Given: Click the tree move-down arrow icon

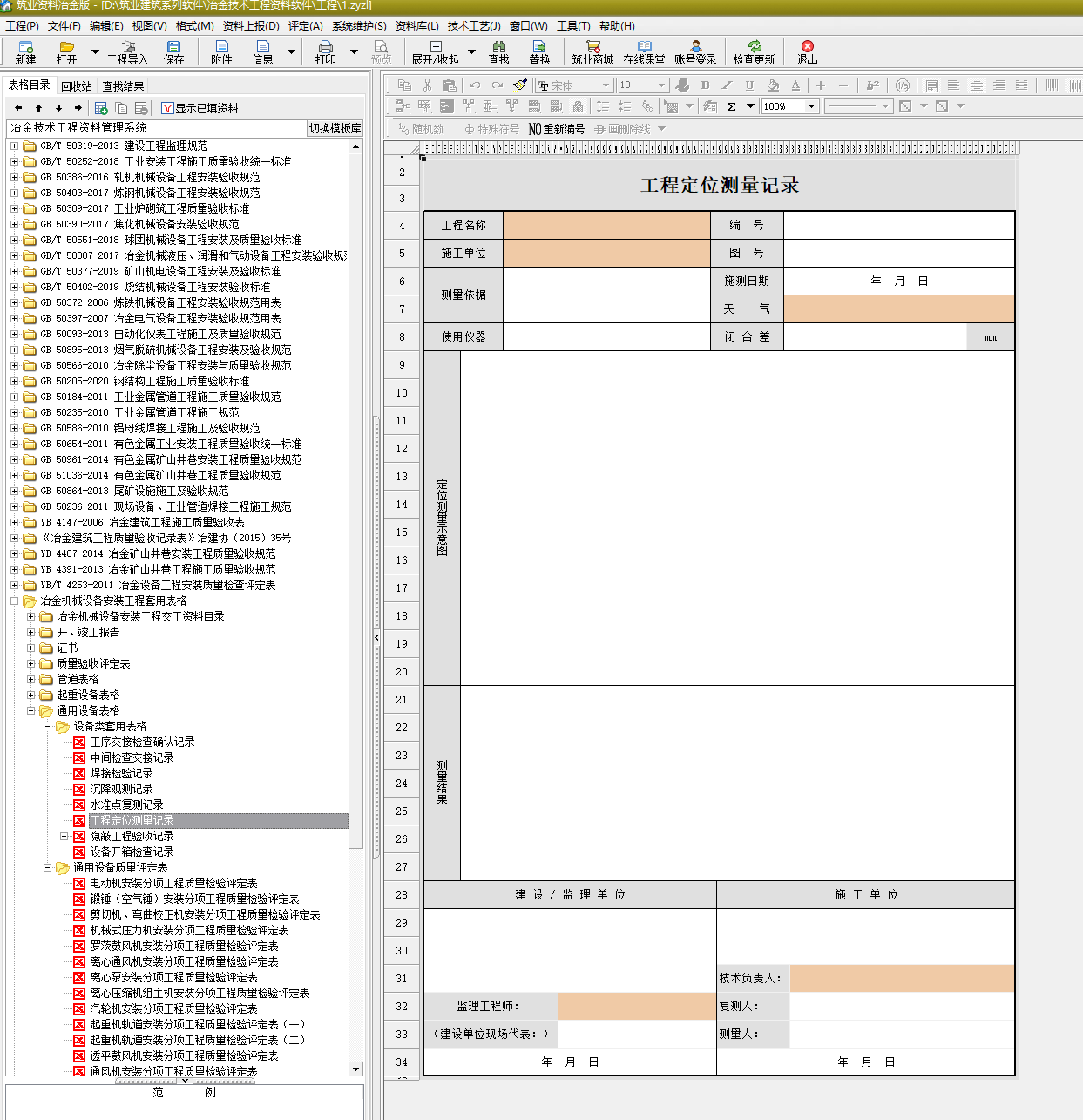Looking at the screenshot, I should tap(58, 108).
